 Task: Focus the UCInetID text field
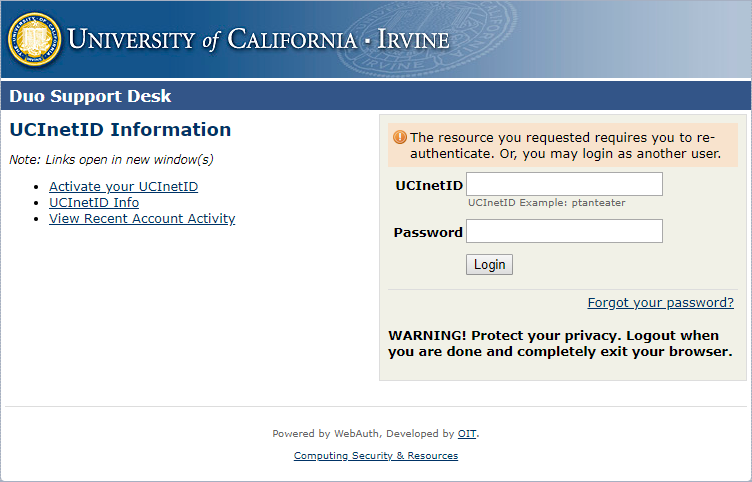pos(564,184)
